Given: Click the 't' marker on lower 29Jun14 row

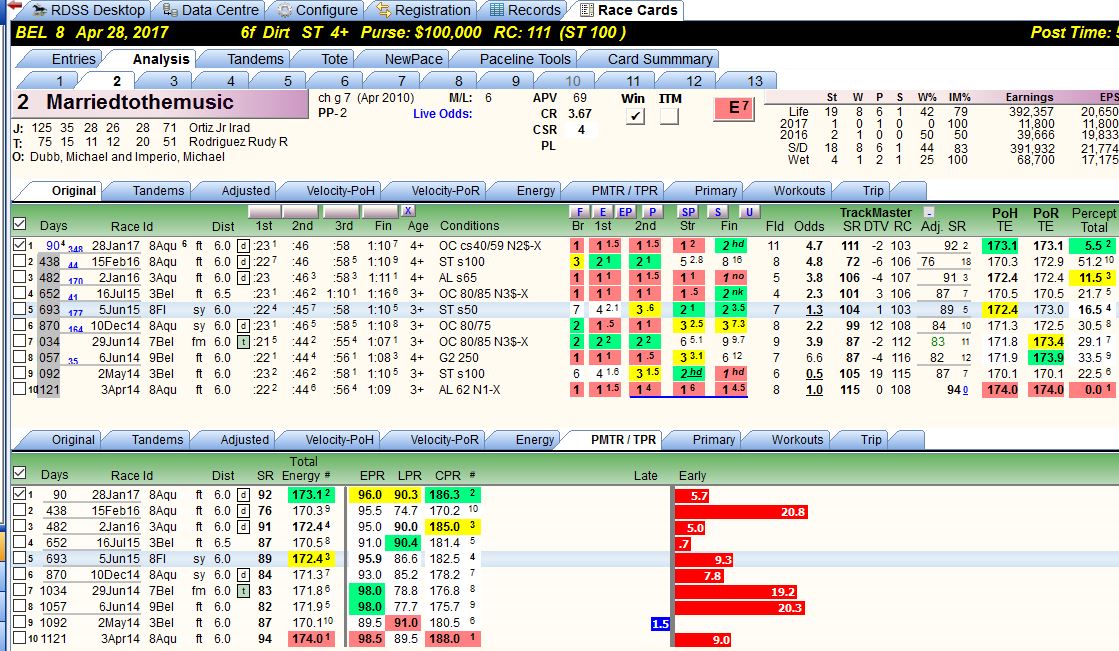Looking at the screenshot, I should [x=243, y=591].
